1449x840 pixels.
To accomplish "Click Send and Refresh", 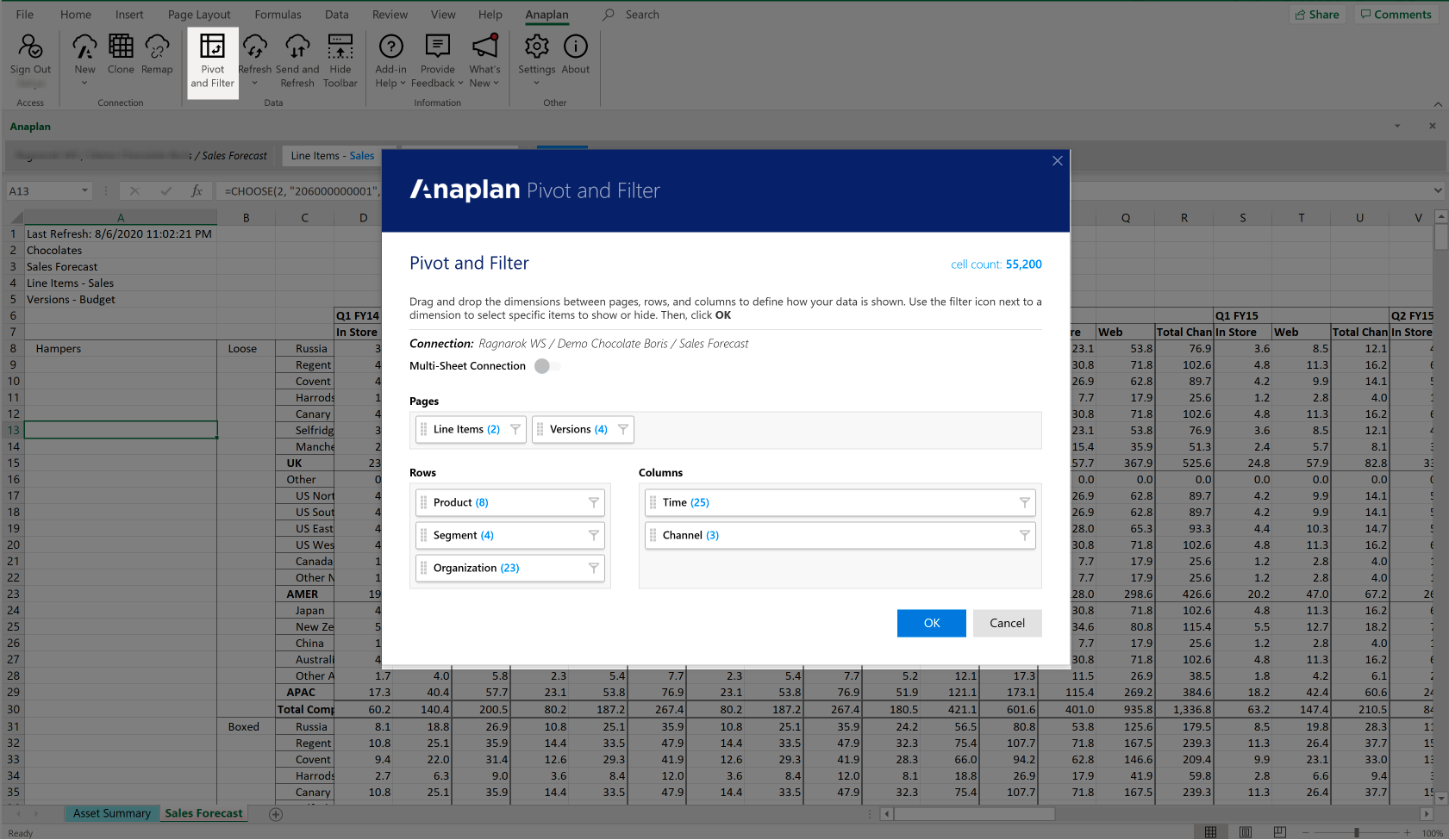I will pyautogui.click(x=297, y=60).
